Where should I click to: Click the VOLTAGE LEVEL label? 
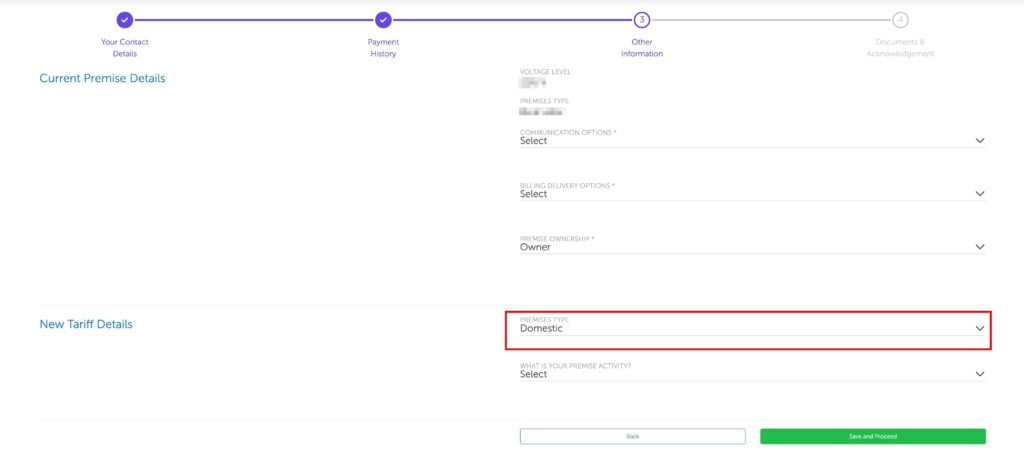(x=545, y=72)
